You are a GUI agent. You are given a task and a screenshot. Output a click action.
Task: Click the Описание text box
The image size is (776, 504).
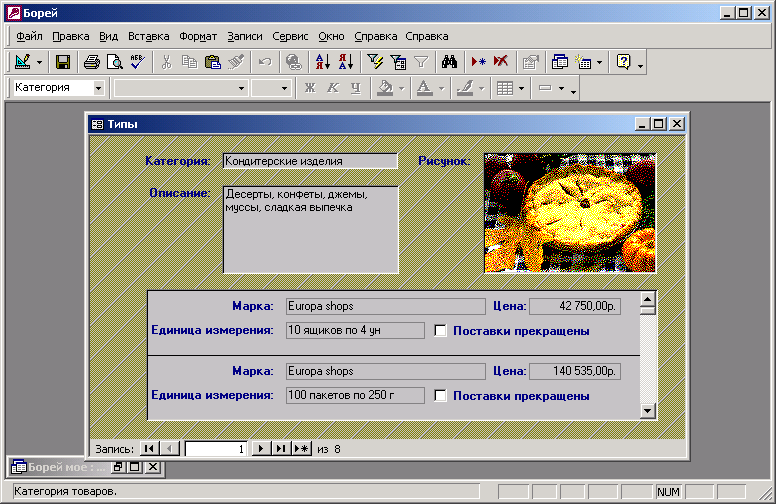(311, 230)
